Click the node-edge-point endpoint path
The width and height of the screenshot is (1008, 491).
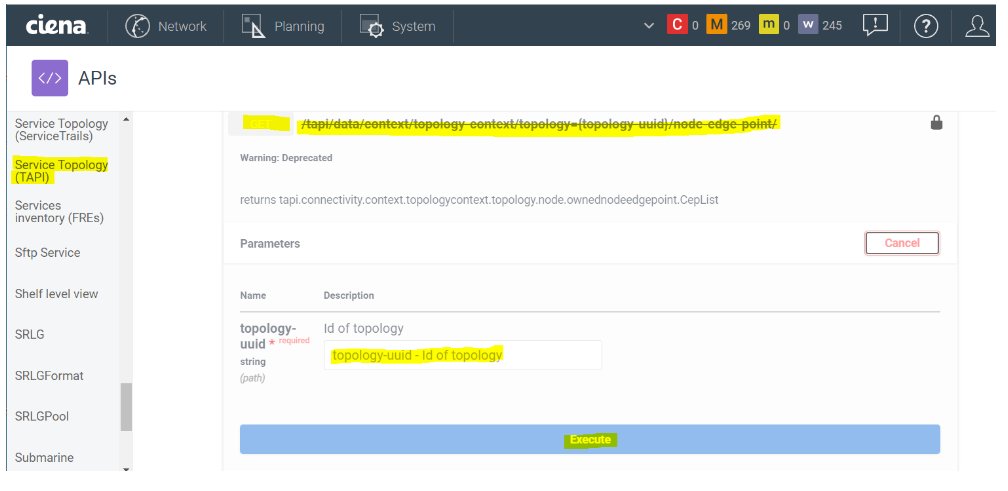pos(540,123)
